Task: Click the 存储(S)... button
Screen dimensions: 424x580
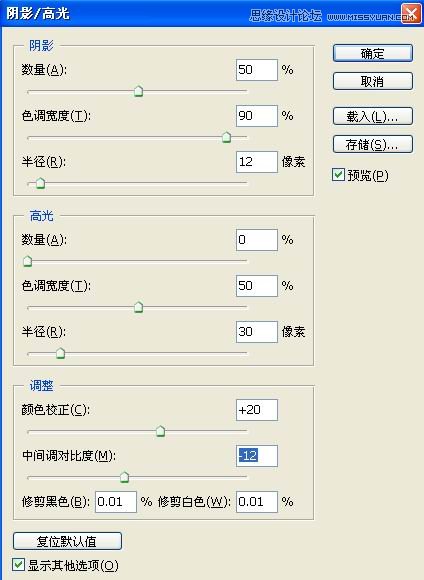Action: pyautogui.click(x=373, y=144)
